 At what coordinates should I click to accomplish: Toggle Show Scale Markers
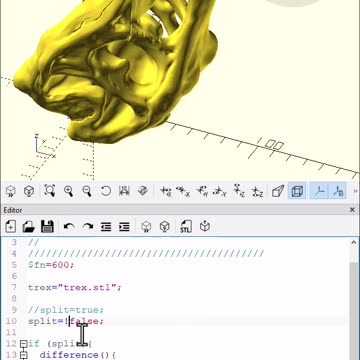(338, 191)
